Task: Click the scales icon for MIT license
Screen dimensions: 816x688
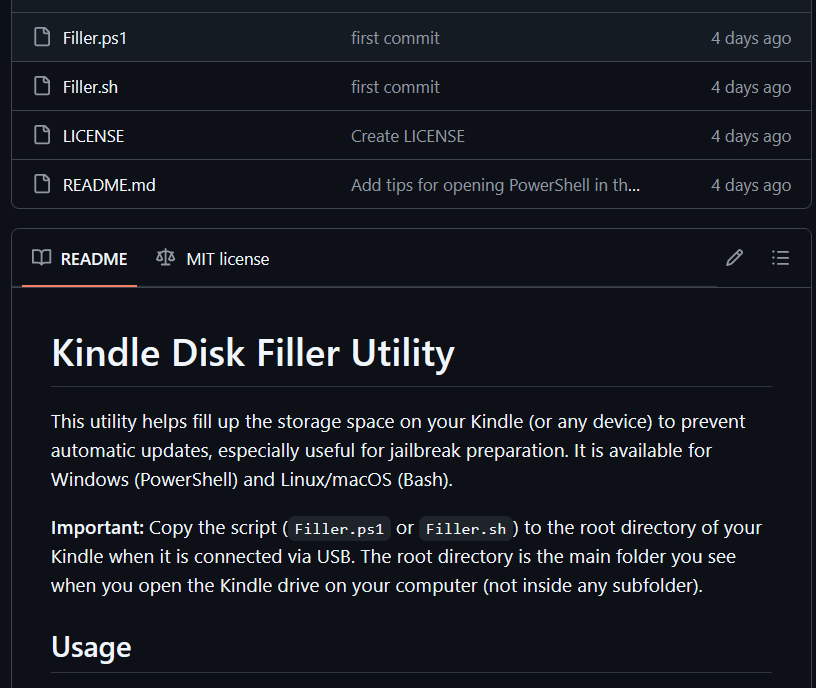Action: [165, 258]
